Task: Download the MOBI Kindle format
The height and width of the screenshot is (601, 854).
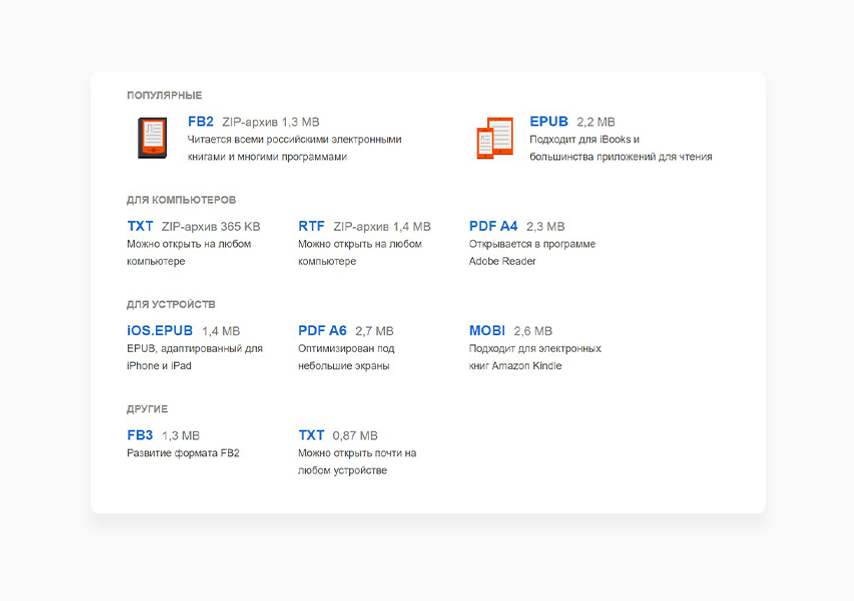Action: pos(487,330)
